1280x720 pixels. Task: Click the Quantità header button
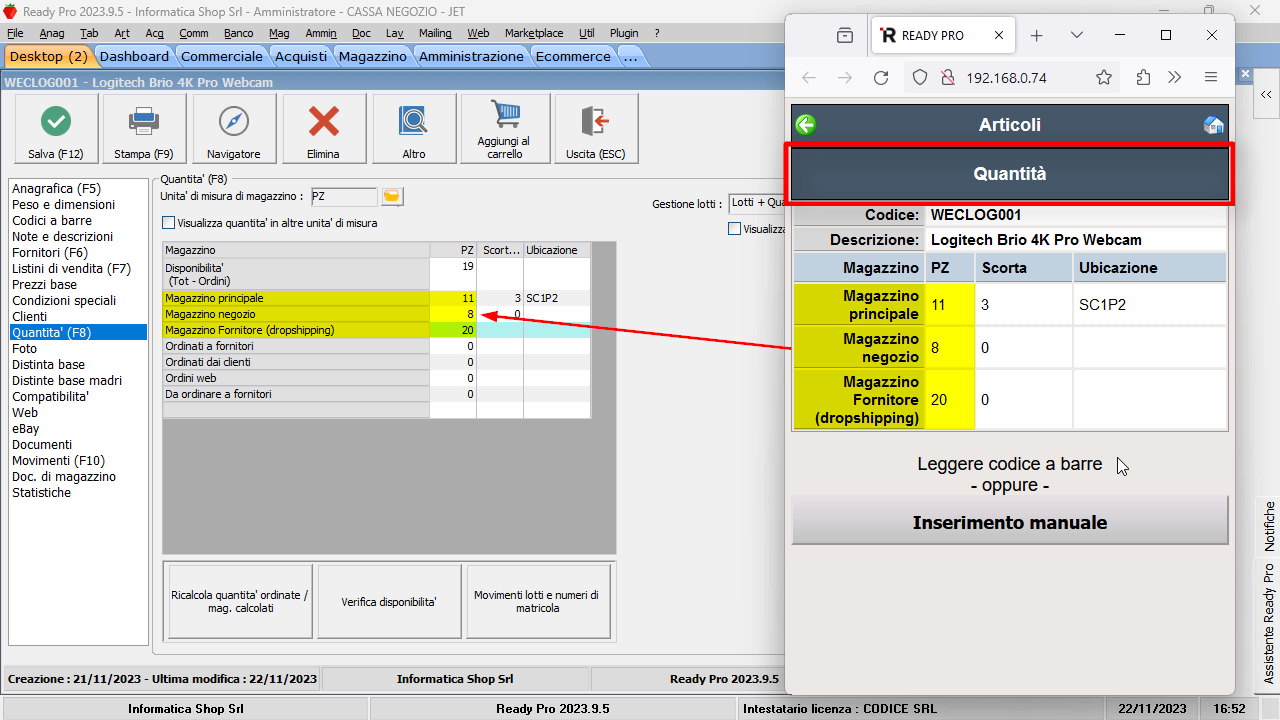point(1010,174)
